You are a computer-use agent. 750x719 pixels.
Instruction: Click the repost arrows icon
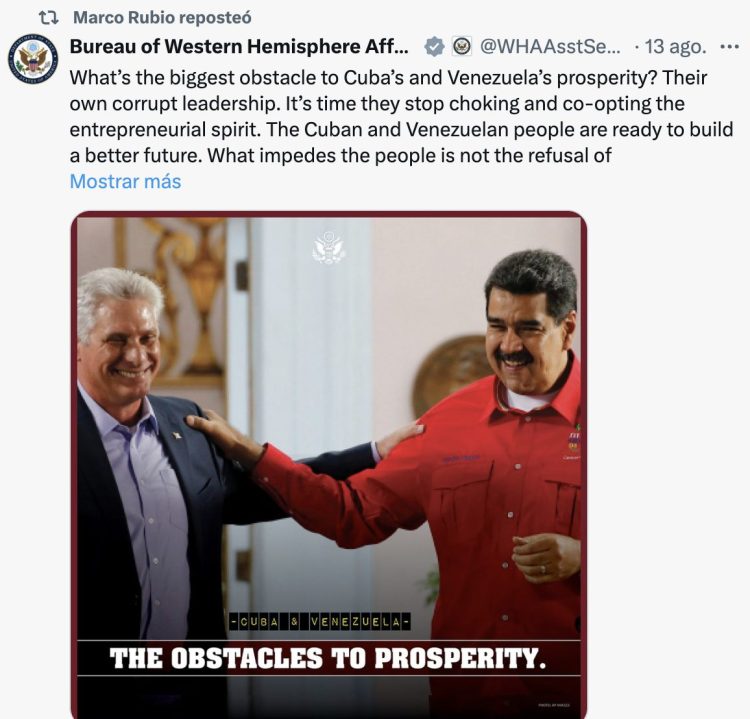[48, 18]
